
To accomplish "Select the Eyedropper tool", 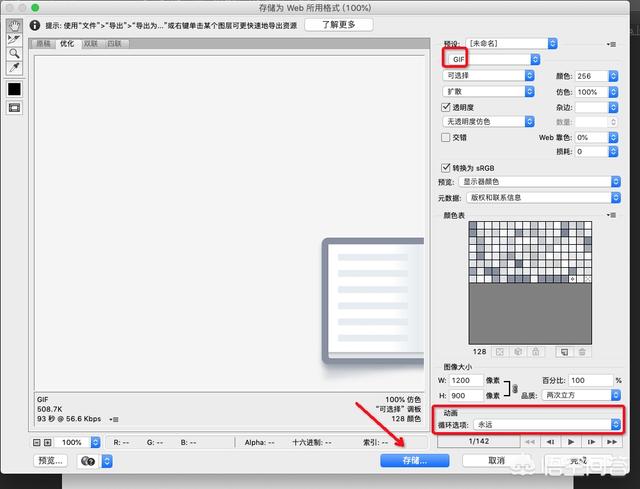I will pyautogui.click(x=14, y=67).
